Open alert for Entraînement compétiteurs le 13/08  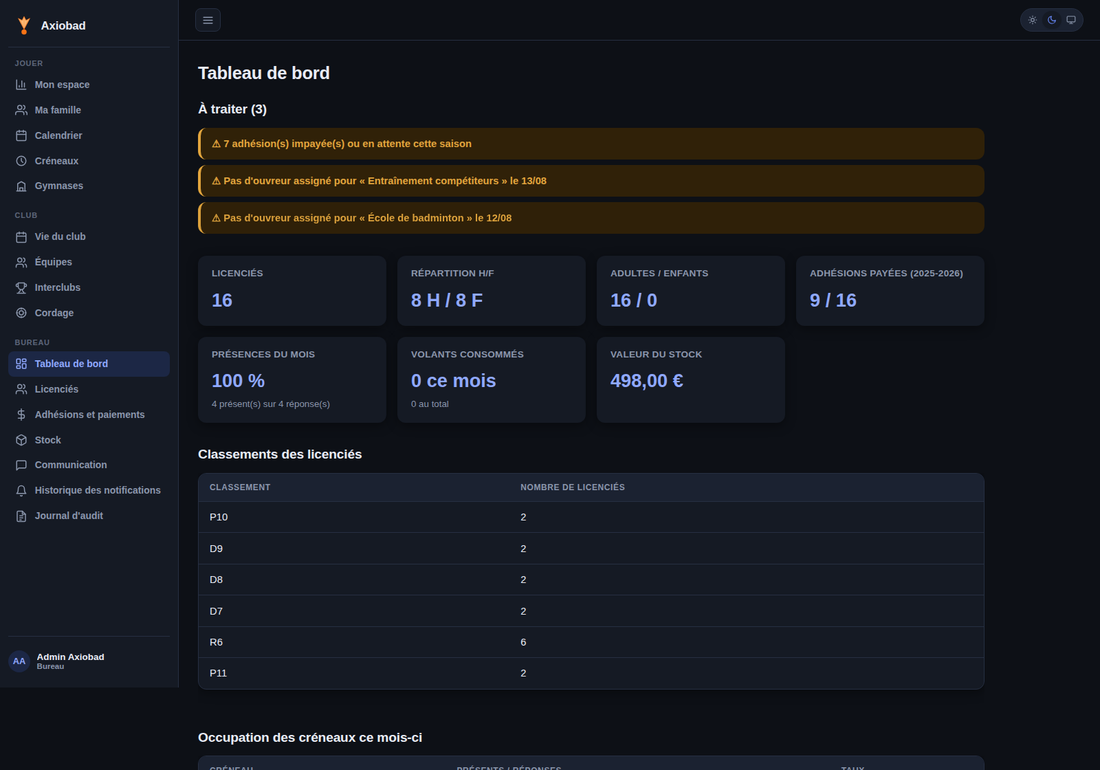(x=591, y=181)
